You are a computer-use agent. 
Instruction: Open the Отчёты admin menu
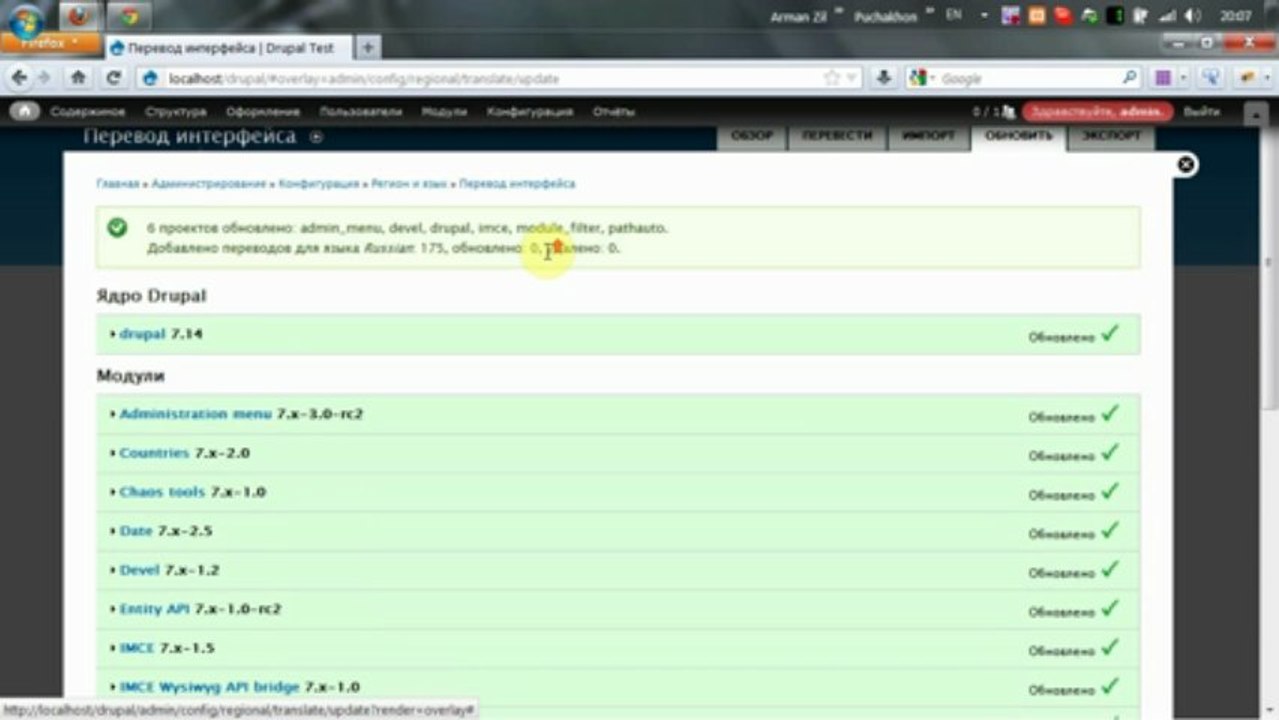click(x=614, y=112)
